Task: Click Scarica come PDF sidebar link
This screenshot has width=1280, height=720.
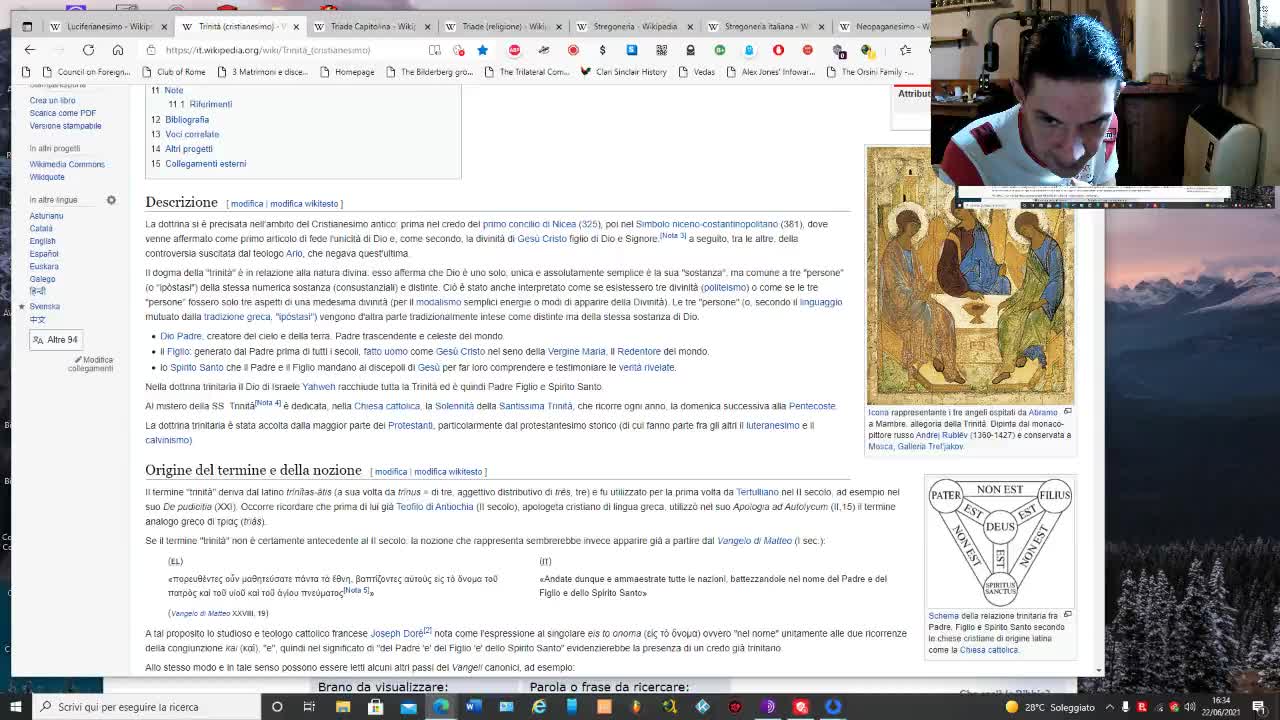Action: coord(63,113)
